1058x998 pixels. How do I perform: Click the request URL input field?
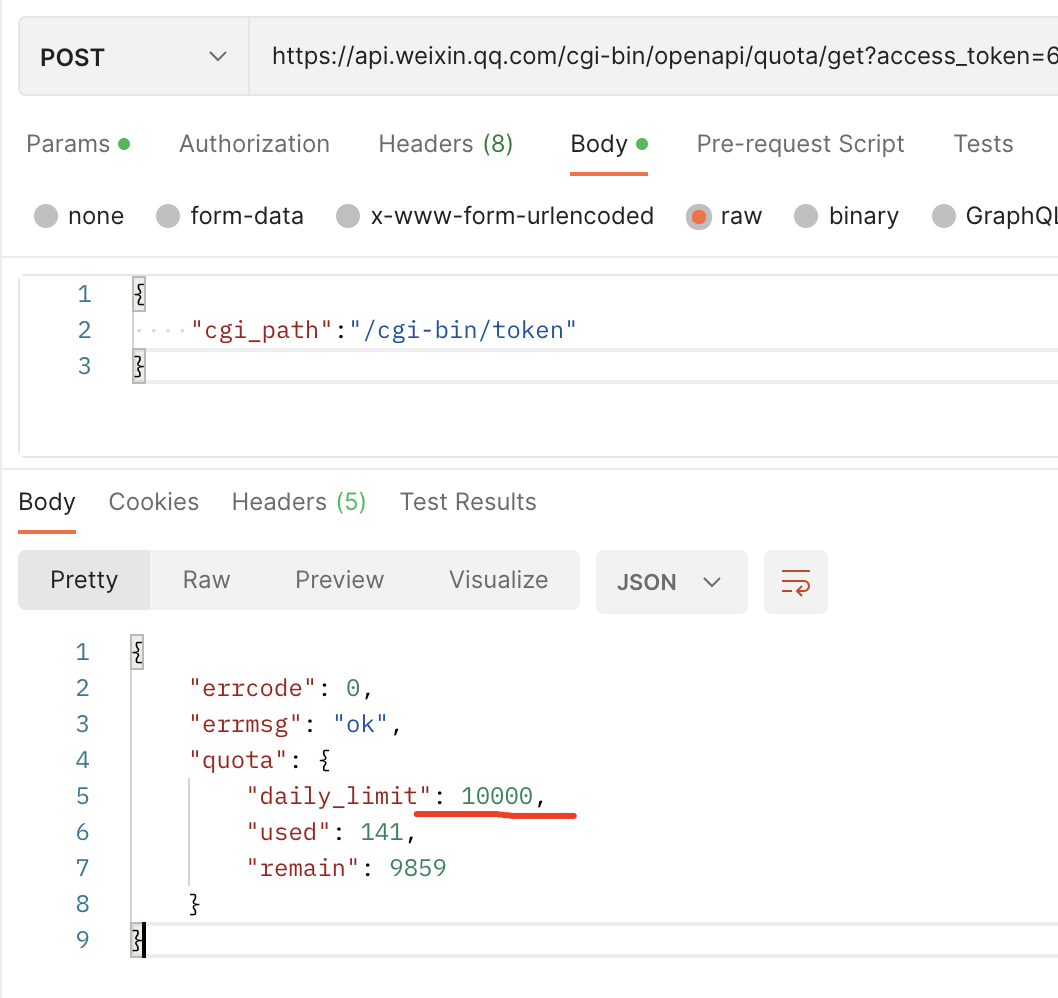660,57
